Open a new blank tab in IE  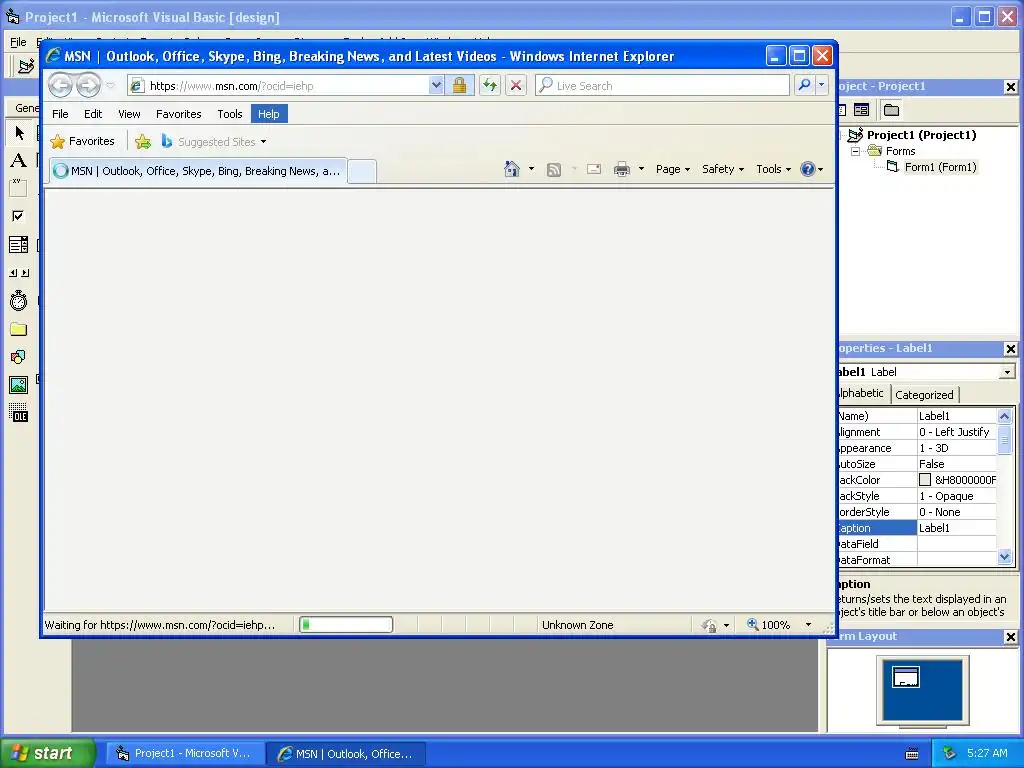(362, 172)
